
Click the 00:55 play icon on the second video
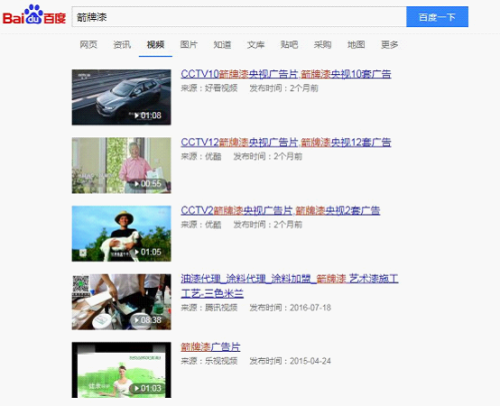[136, 184]
